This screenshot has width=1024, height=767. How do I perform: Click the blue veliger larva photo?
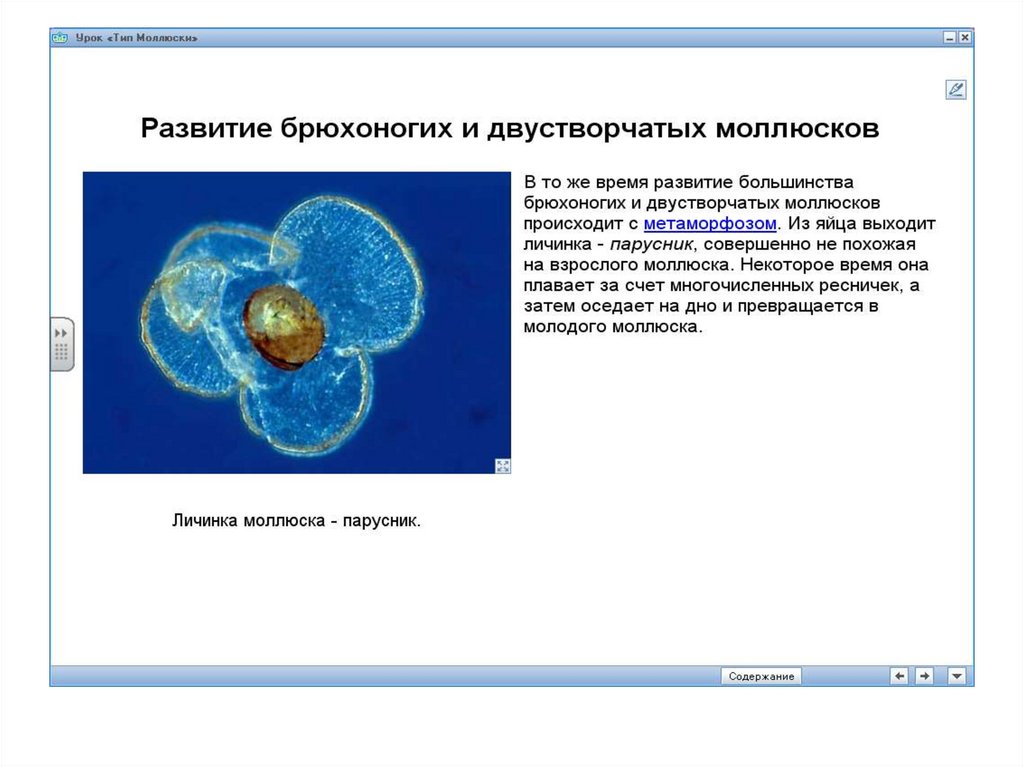[296, 323]
